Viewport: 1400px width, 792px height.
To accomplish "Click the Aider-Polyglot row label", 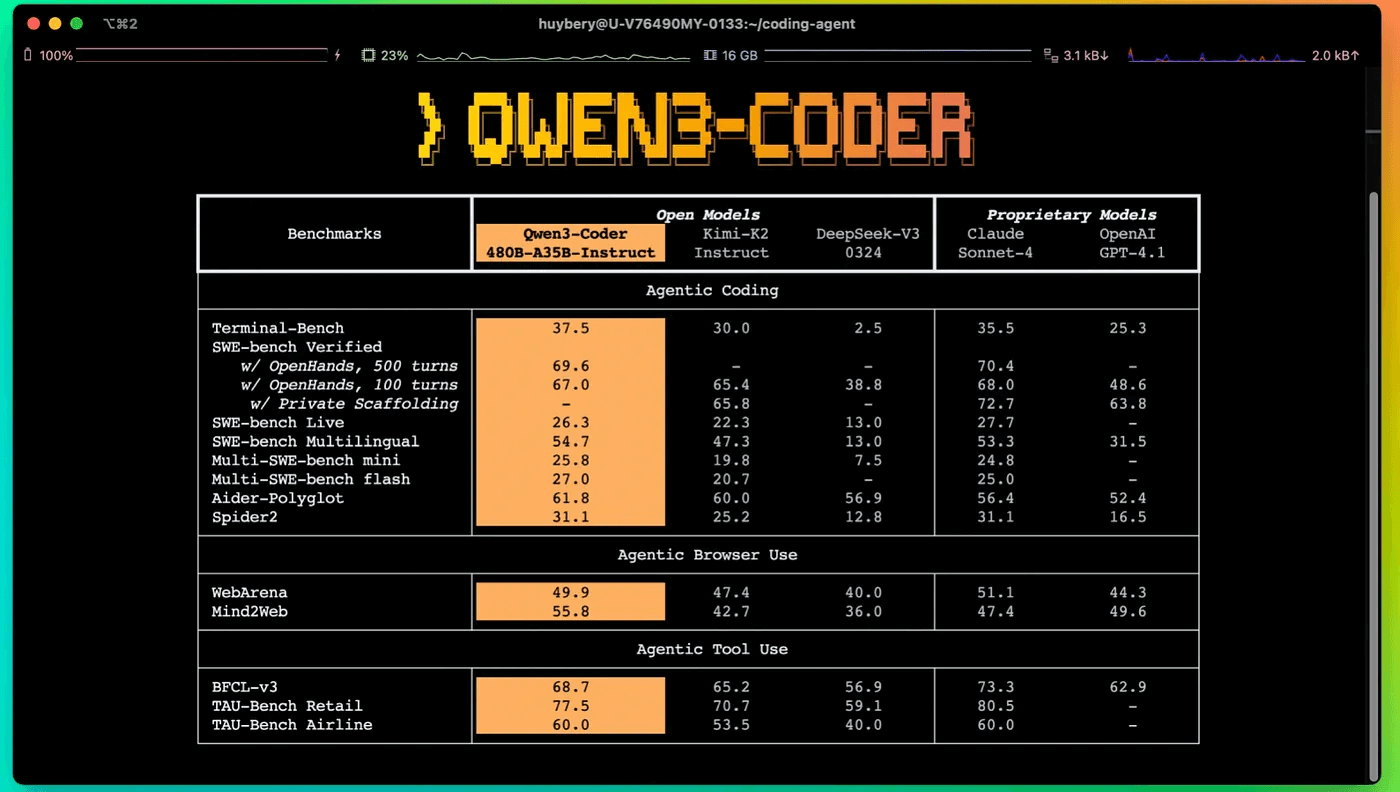I will click(x=278, y=498).
